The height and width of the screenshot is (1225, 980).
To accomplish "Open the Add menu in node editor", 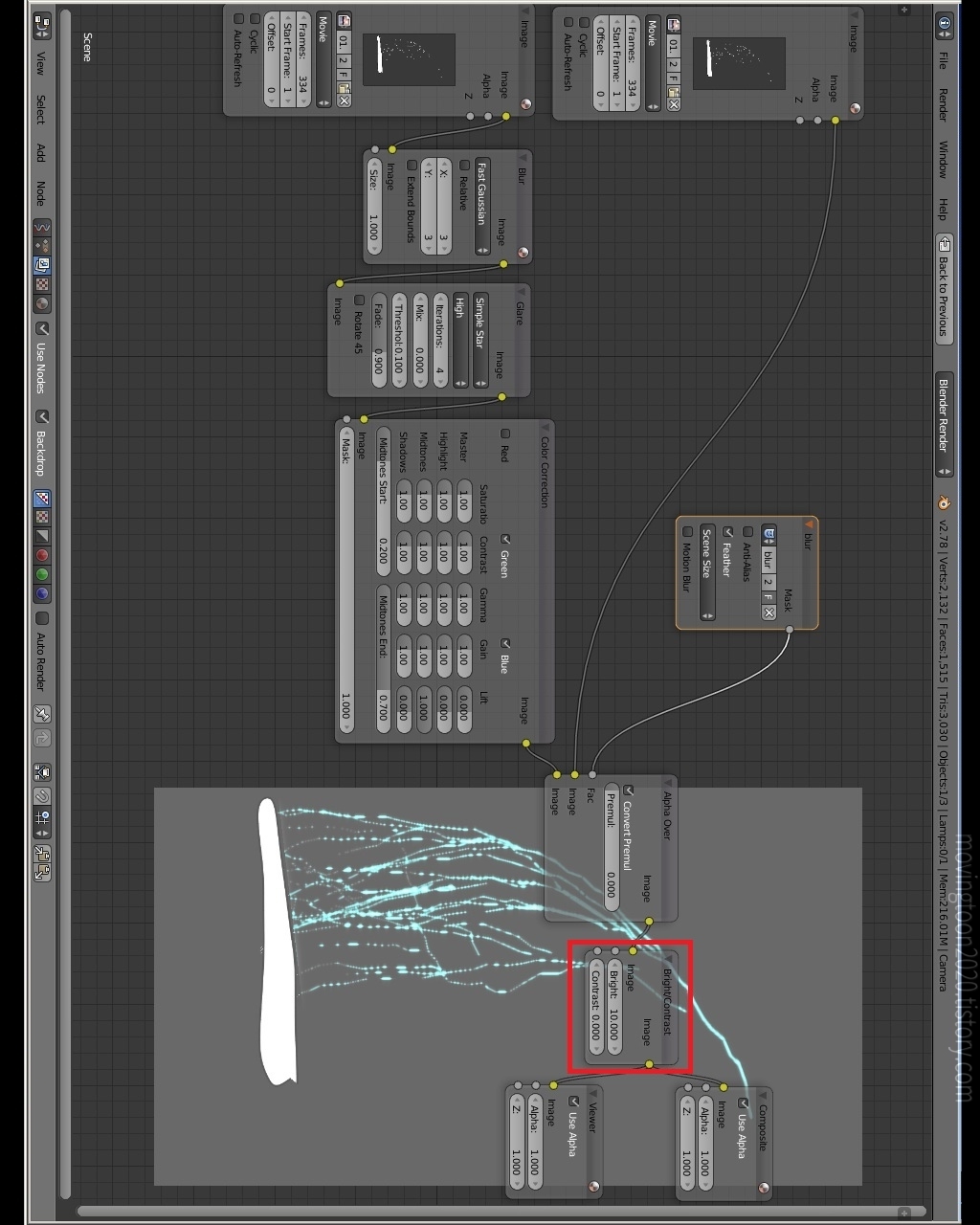I will 41,151.
